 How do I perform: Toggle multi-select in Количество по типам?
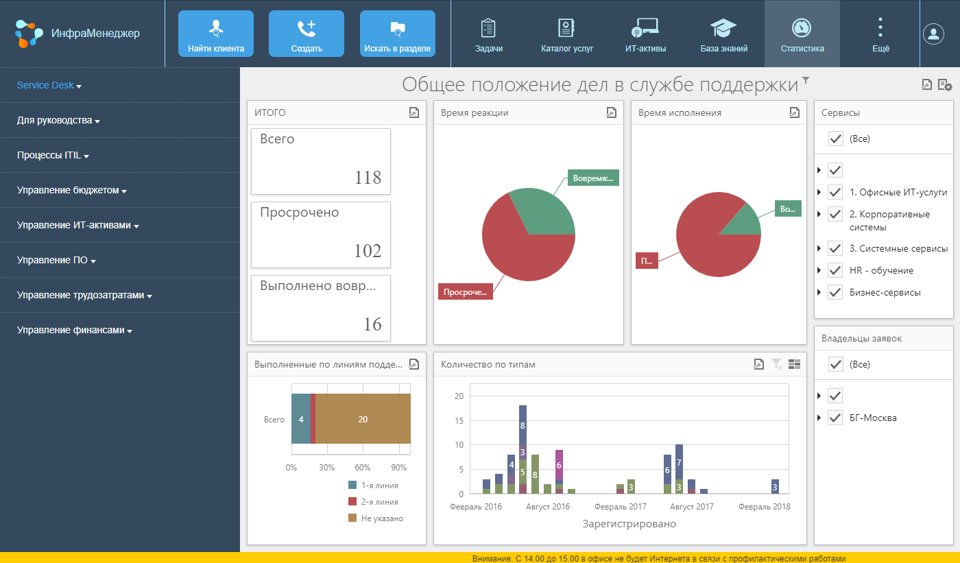pos(795,364)
